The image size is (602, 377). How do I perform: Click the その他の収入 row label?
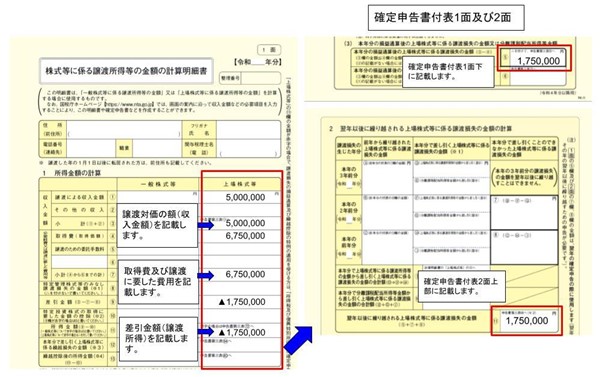(79, 210)
